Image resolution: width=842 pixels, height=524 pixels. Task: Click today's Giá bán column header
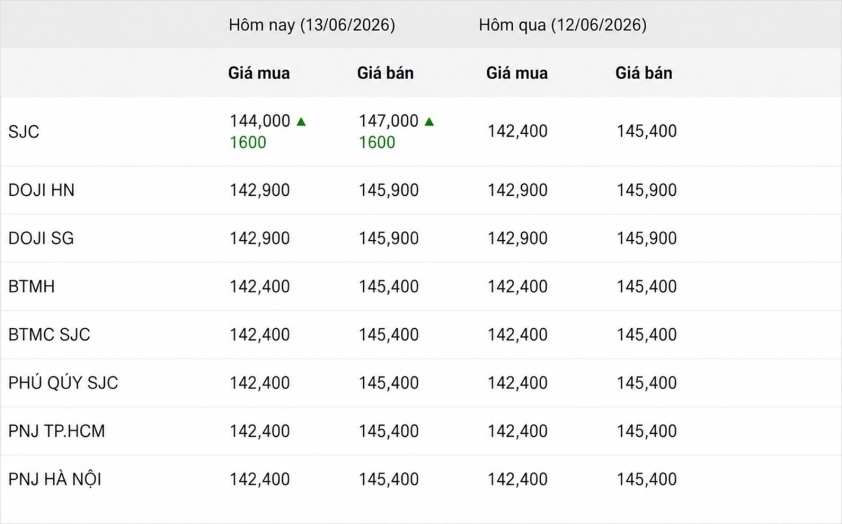[x=386, y=73]
